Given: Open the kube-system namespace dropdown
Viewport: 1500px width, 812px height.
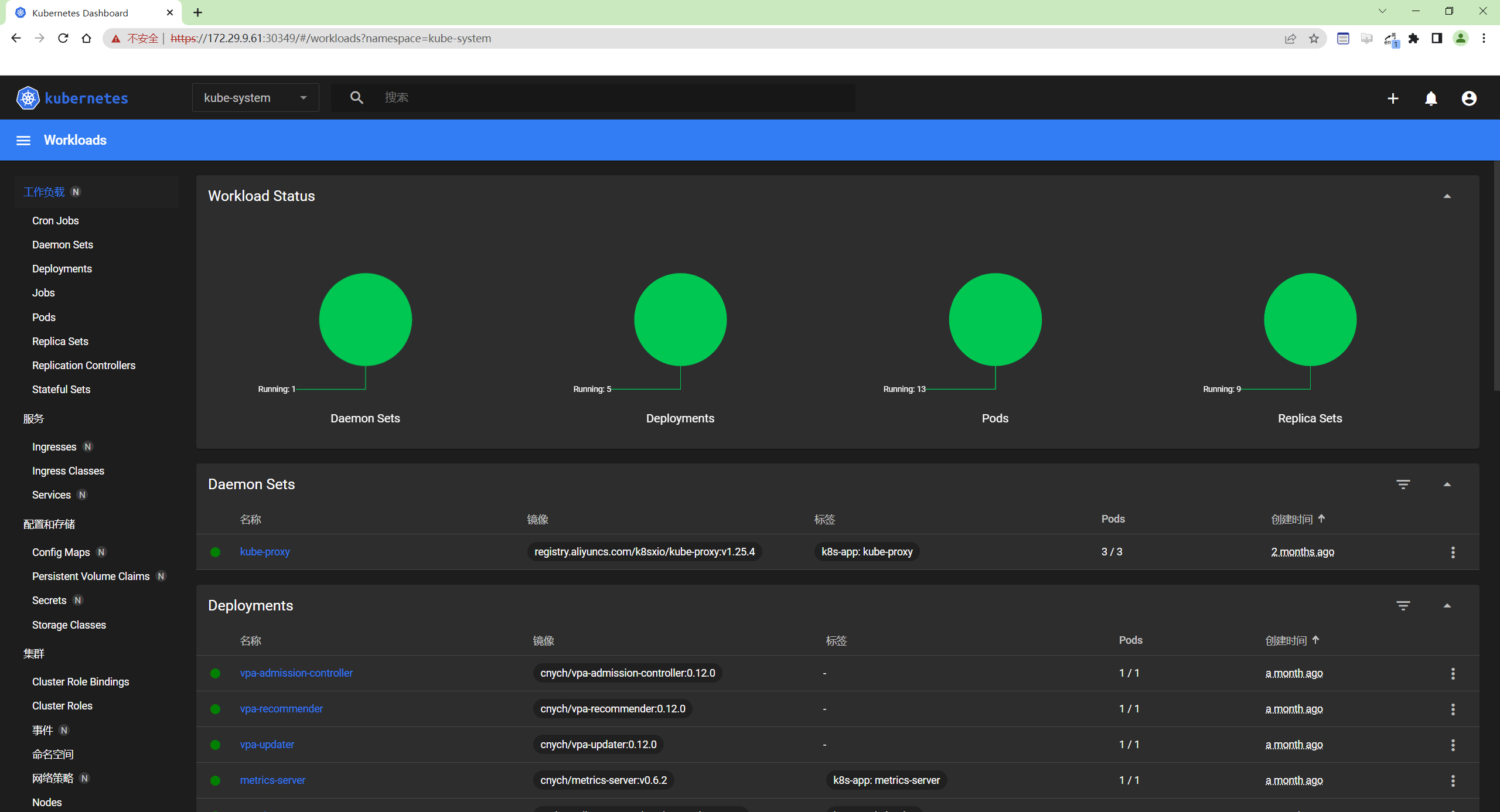Looking at the screenshot, I should tap(255, 98).
